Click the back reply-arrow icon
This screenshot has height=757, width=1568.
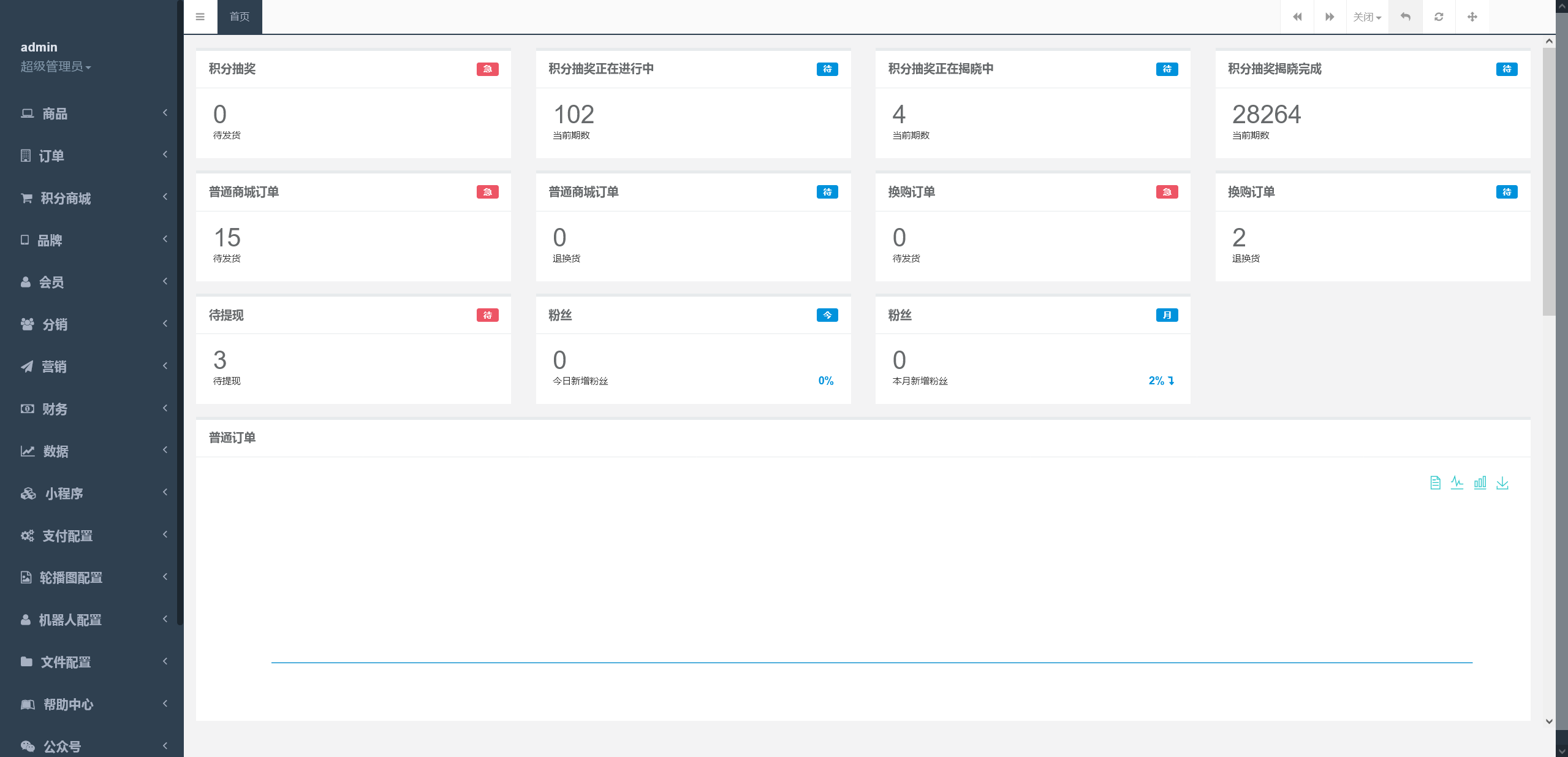click(1405, 17)
